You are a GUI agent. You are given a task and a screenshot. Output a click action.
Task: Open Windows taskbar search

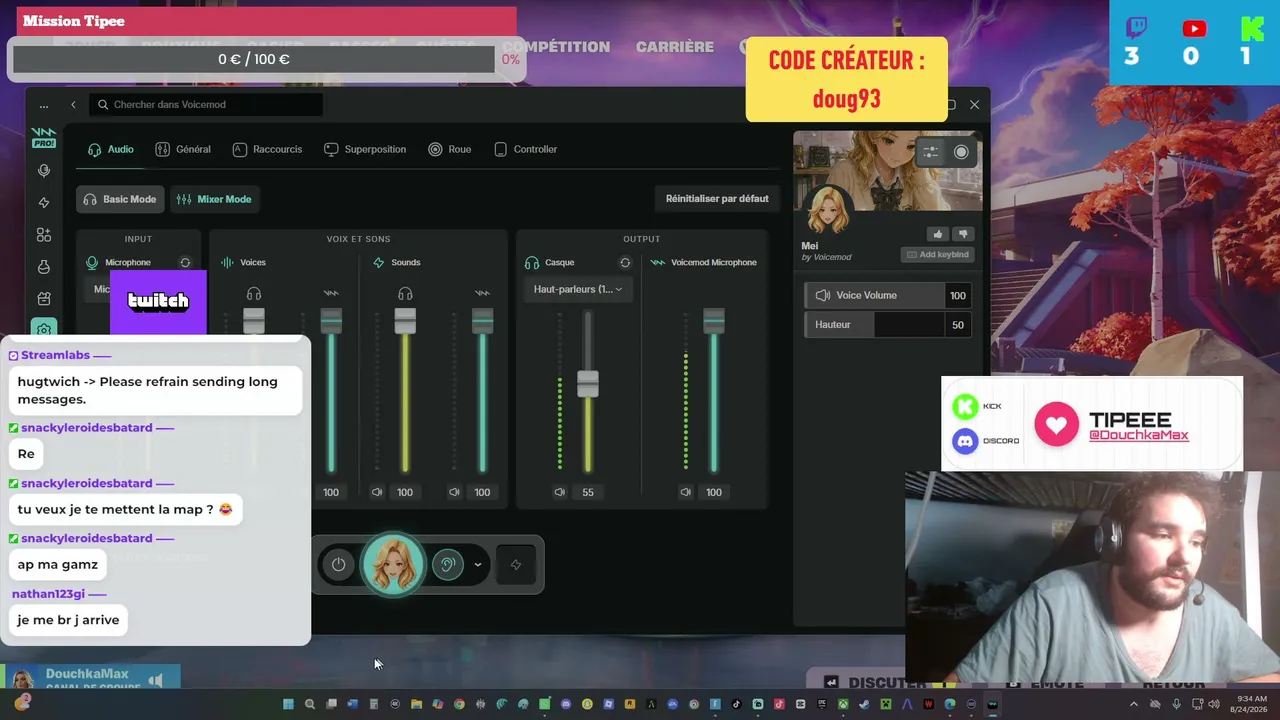click(x=310, y=704)
